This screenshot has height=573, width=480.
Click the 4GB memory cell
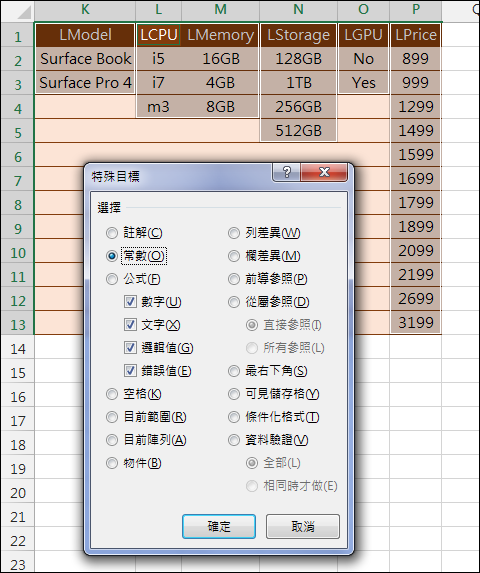tap(220, 83)
